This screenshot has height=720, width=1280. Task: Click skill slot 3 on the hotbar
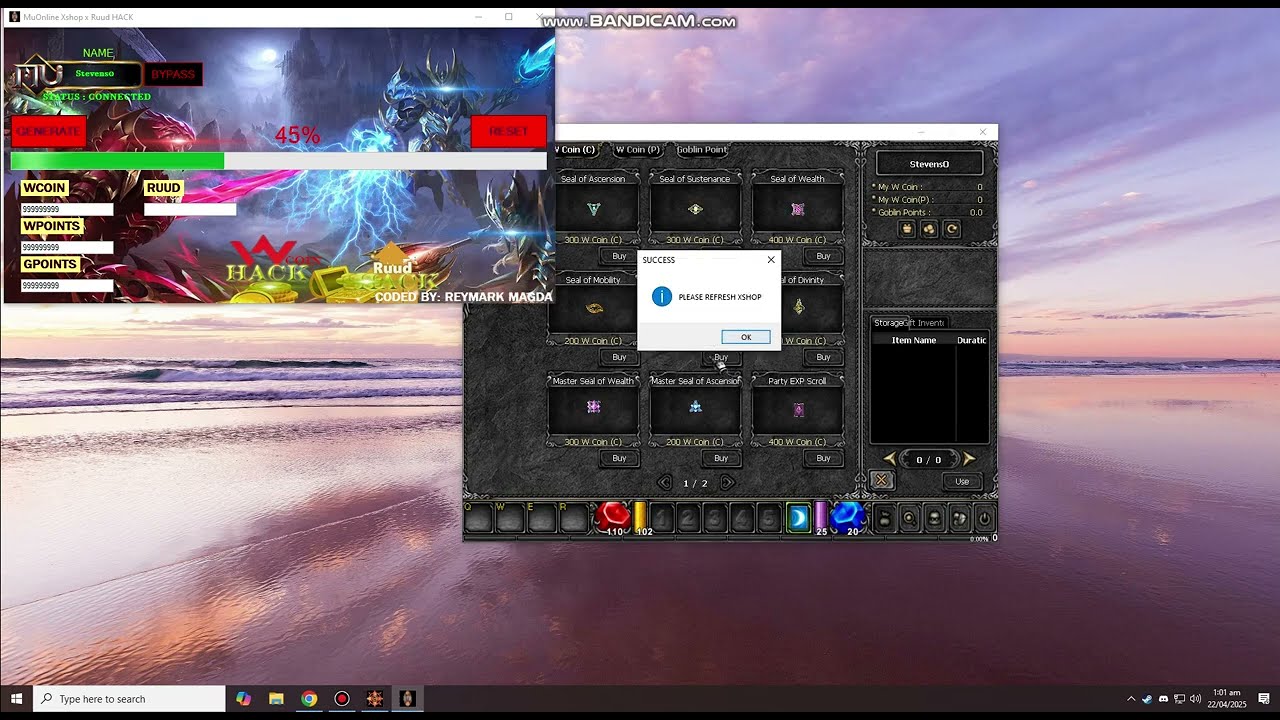(x=715, y=518)
